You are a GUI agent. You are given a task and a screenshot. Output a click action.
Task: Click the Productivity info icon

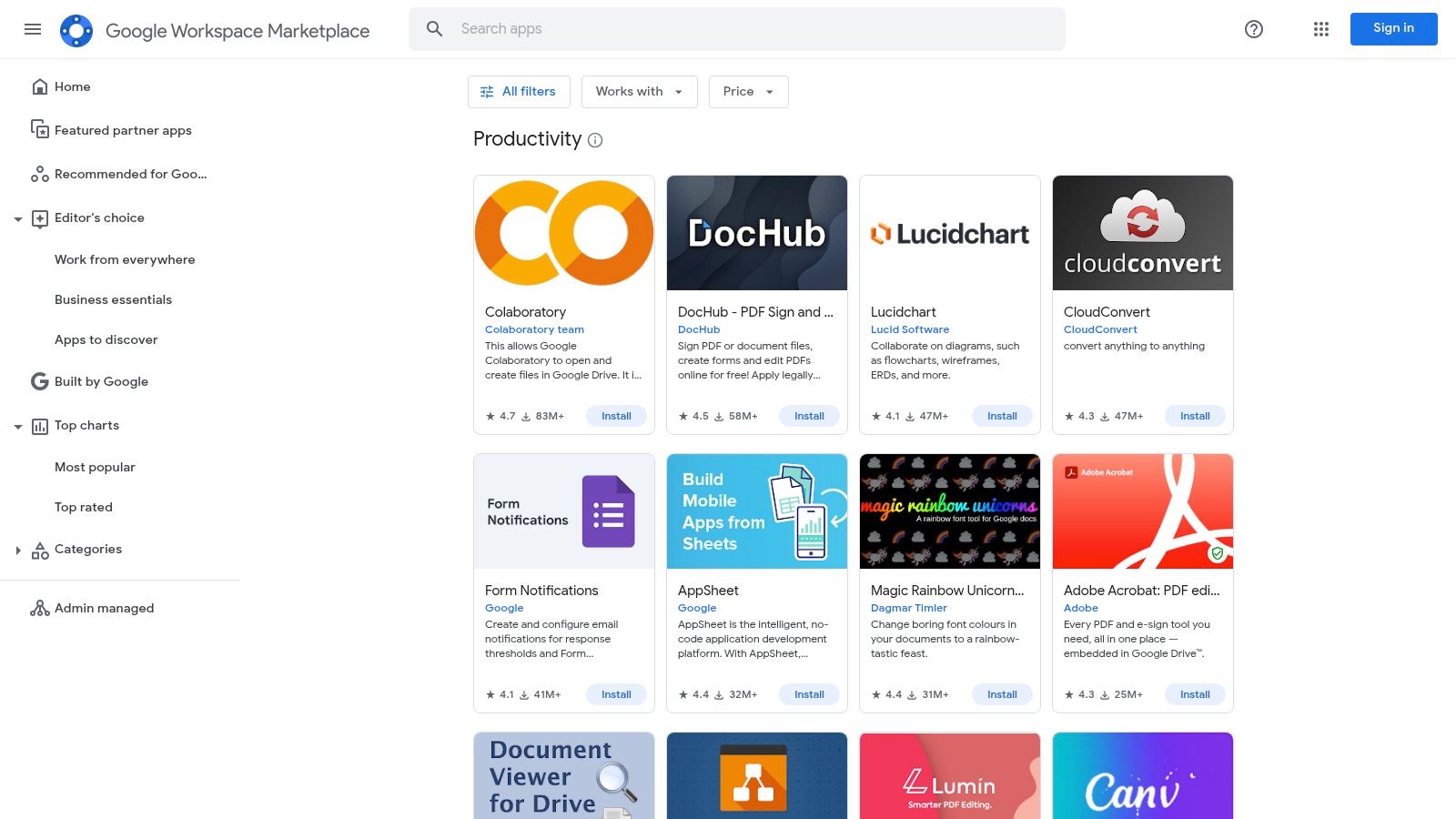595,140
